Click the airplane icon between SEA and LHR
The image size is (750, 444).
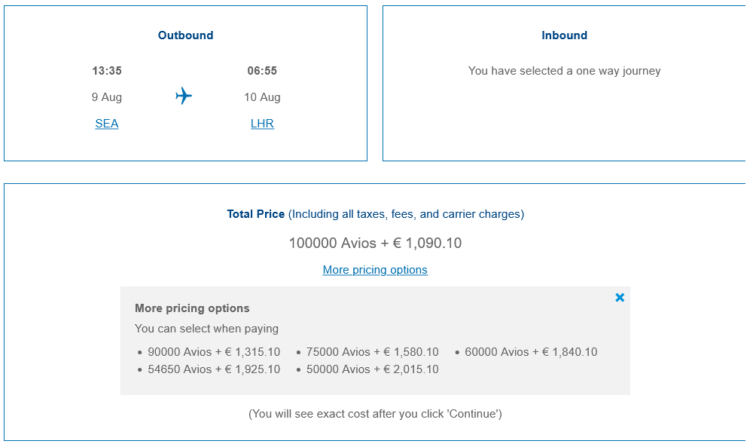[x=184, y=96]
